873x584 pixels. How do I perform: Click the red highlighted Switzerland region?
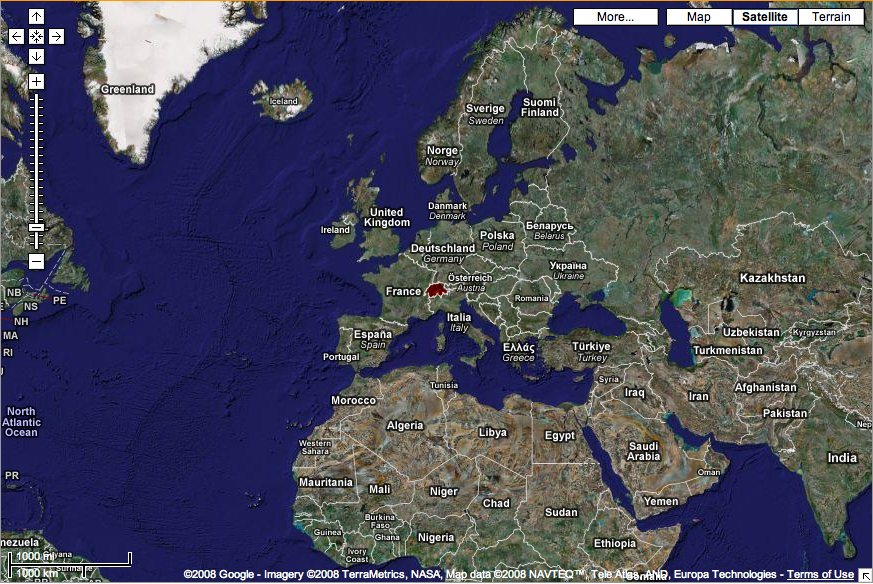pos(435,291)
